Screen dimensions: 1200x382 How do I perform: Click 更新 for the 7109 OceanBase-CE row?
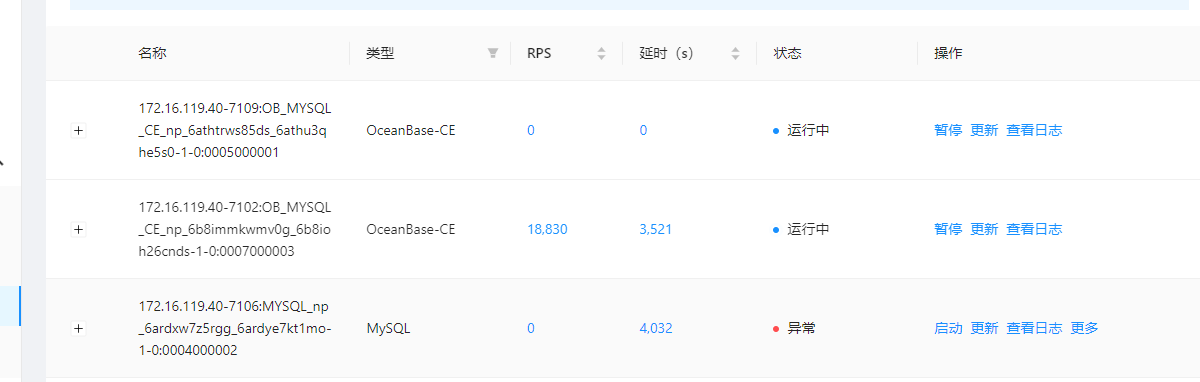pyautogui.click(x=984, y=130)
